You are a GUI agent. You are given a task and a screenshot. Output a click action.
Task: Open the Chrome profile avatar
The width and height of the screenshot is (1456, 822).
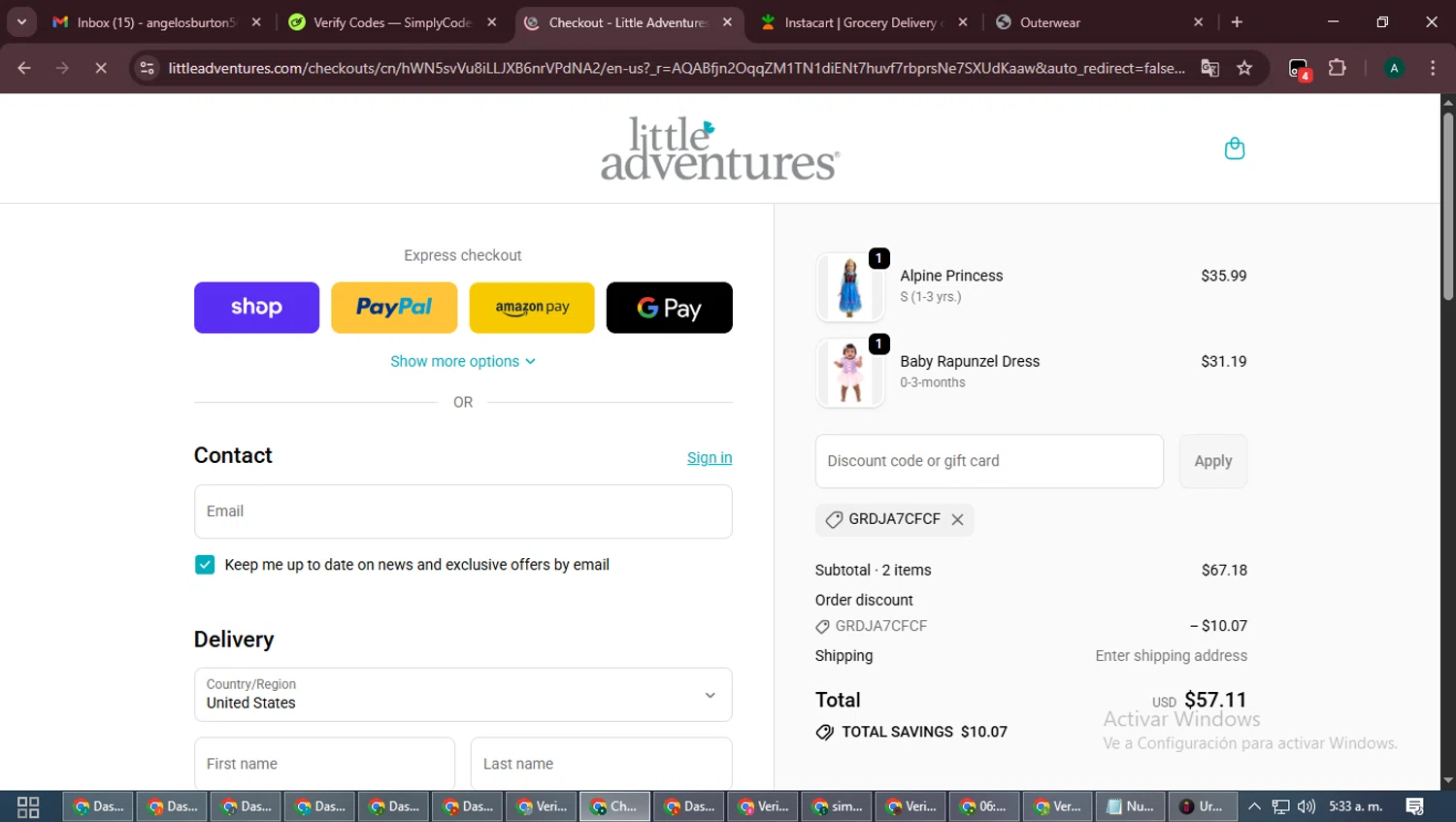pos(1394,68)
